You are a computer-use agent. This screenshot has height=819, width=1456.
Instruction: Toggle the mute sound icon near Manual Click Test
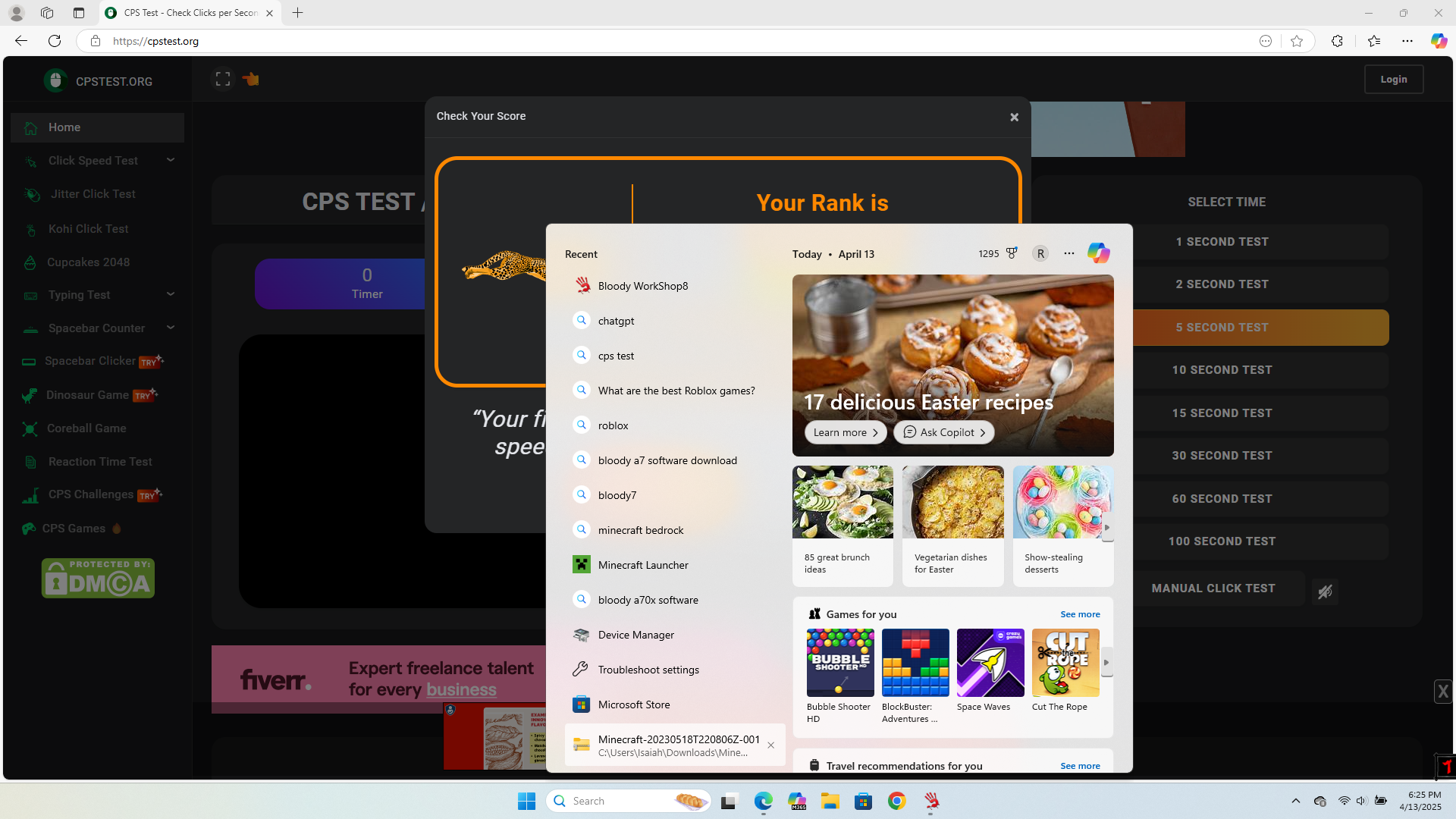pos(1325,591)
